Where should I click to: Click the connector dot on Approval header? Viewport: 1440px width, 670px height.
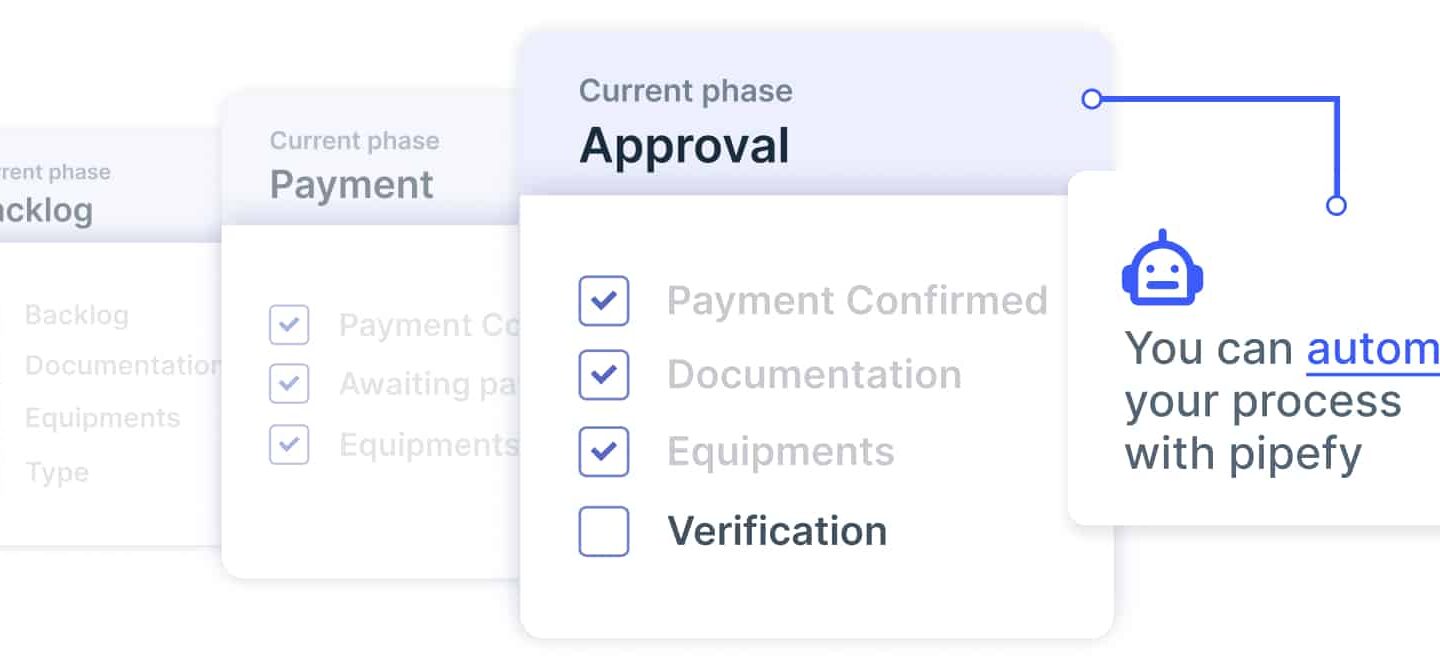coord(1092,99)
